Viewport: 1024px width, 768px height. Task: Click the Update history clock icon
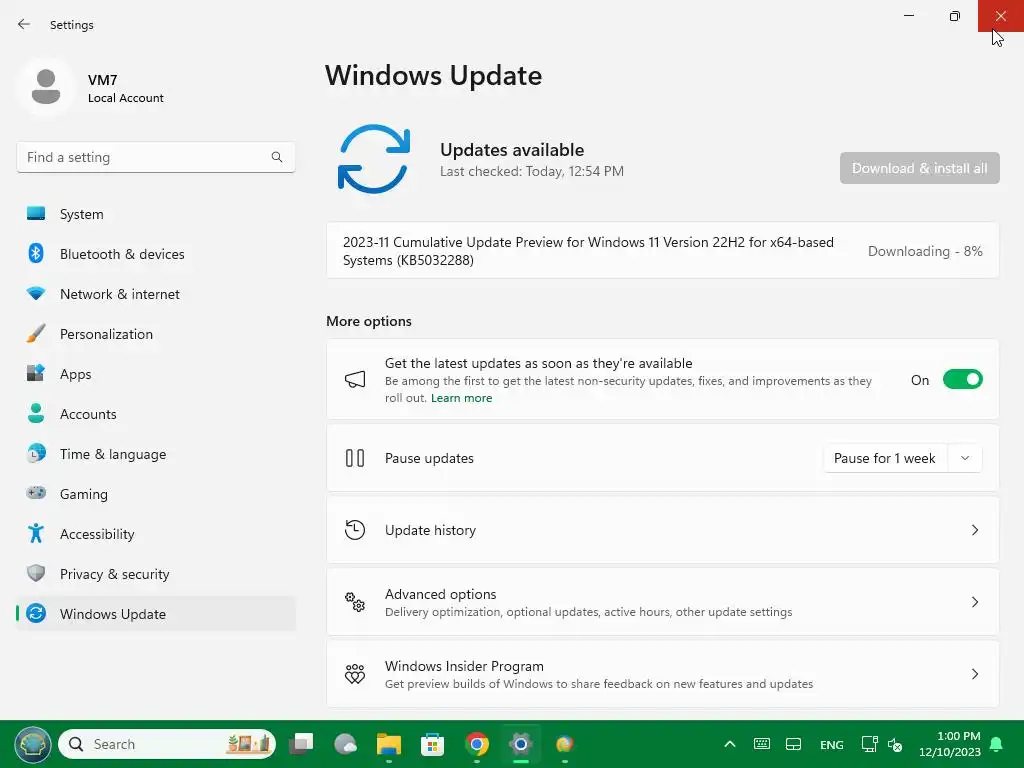(355, 530)
